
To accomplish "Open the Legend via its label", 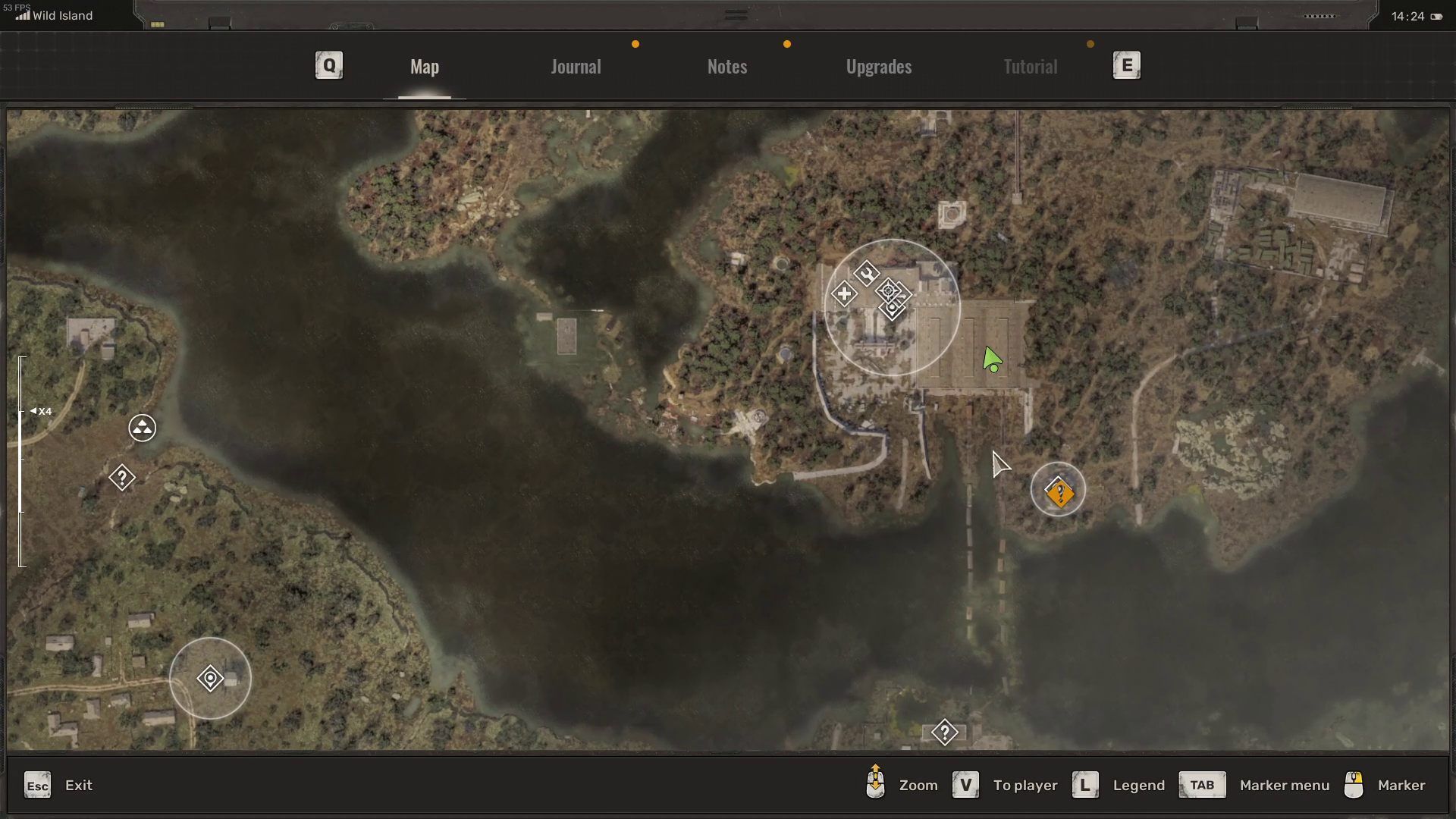I will [1138, 786].
